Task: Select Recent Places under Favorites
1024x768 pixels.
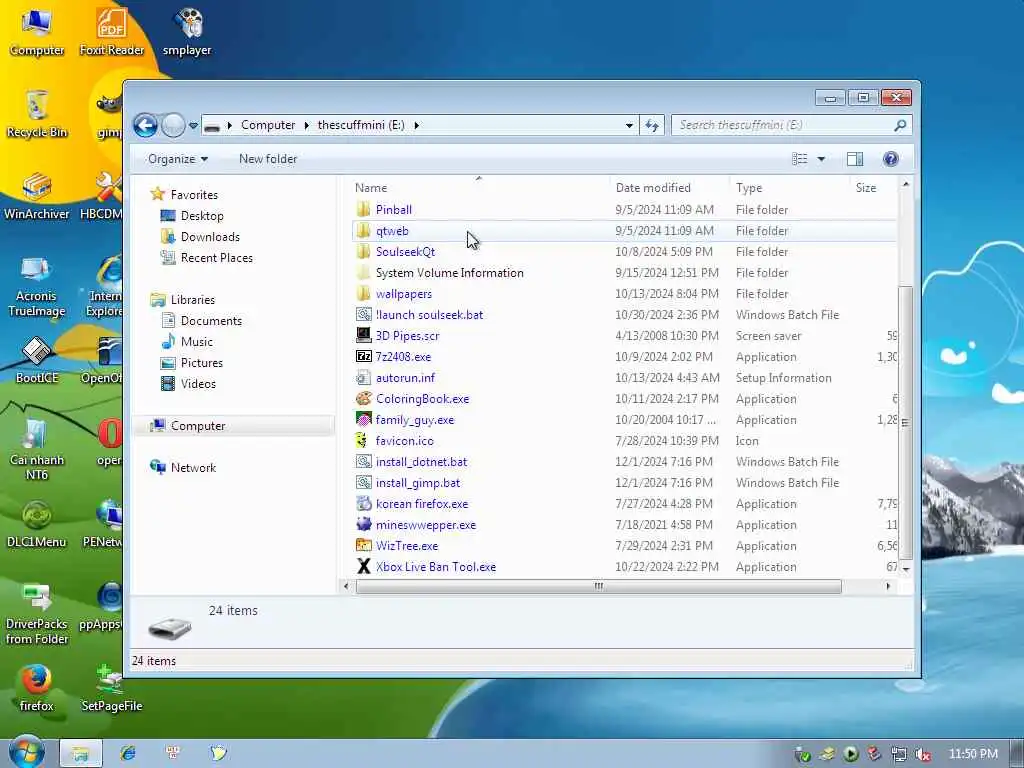Action: [x=217, y=257]
